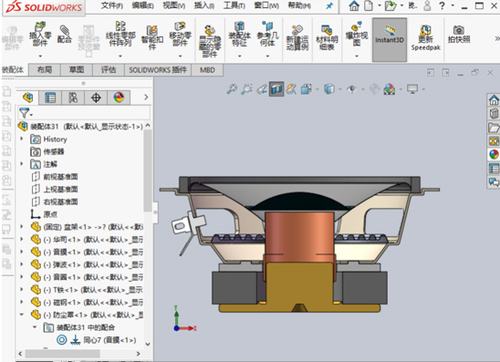Expand the History tree node

tap(22, 139)
